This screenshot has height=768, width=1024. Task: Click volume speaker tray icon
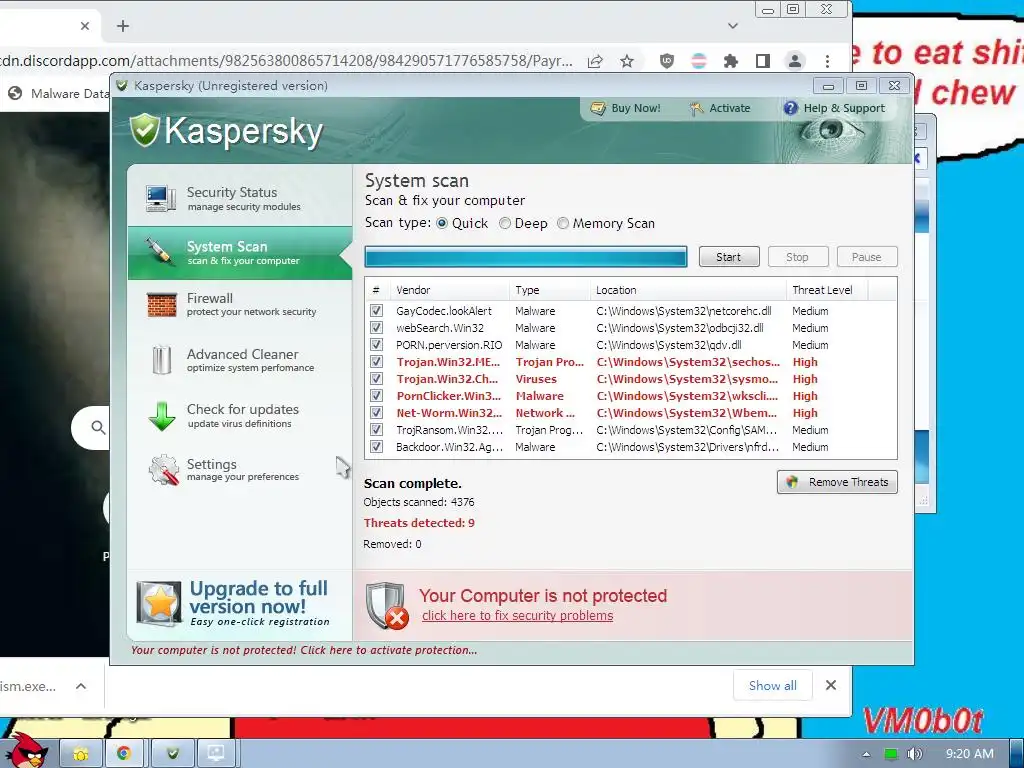coord(914,754)
